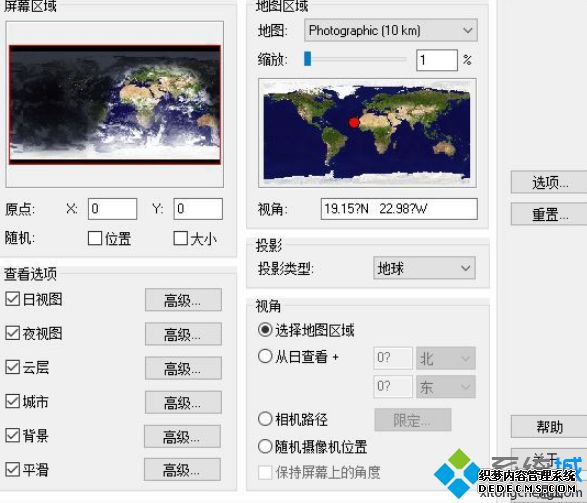Screen dimensions: 587x503
Task: Click the 视角 coordinates field 19.15?N 22.98?W
Action: pos(399,209)
